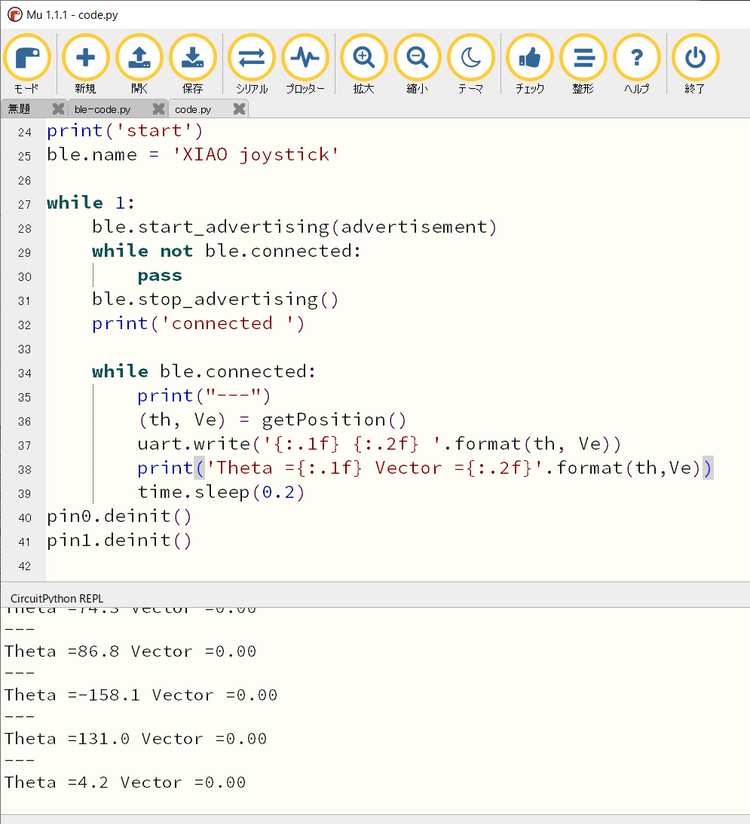Close the ble-code.py tab
Viewport: 750px width, 824px height.
156,109
